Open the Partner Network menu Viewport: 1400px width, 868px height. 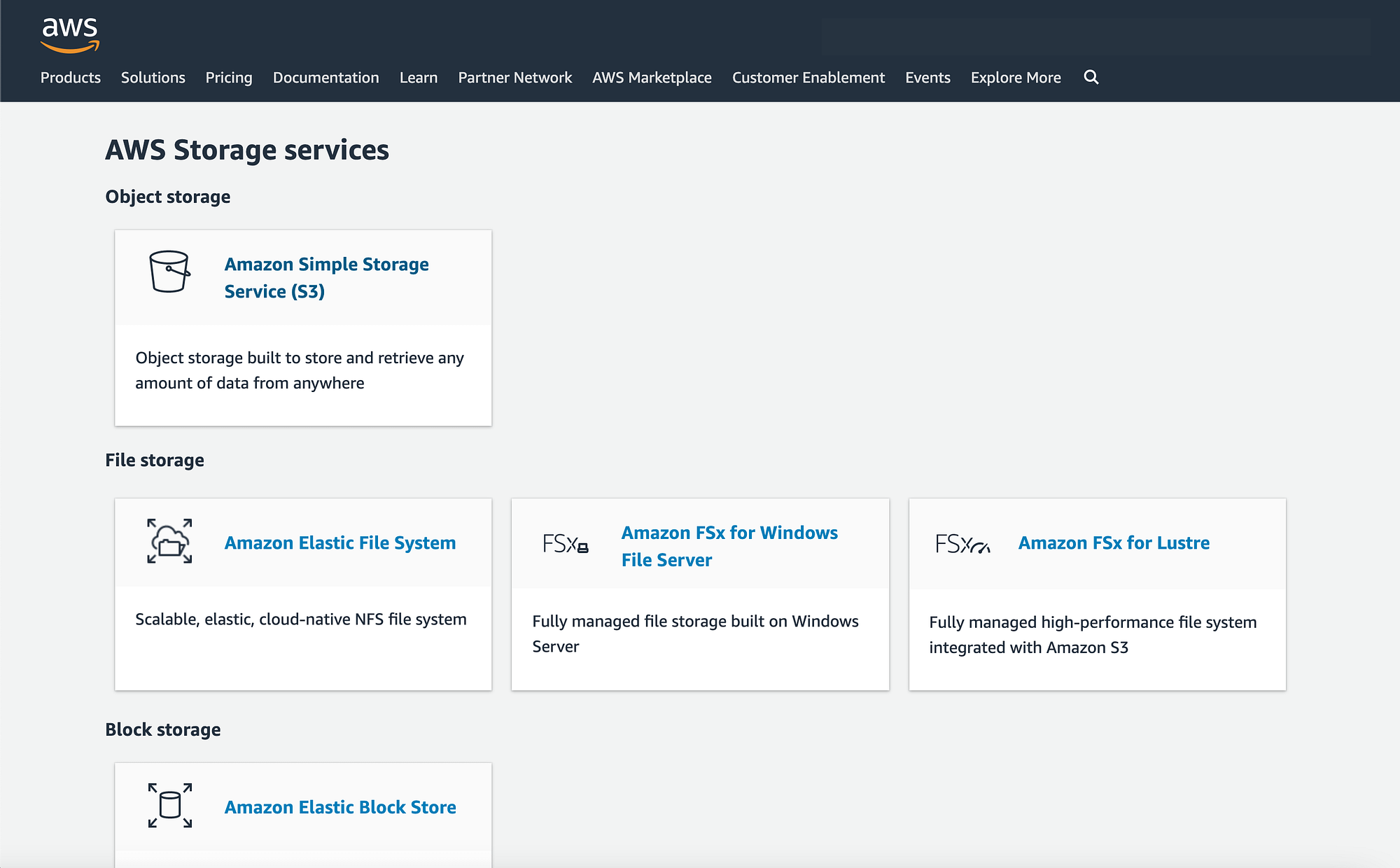pos(515,78)
